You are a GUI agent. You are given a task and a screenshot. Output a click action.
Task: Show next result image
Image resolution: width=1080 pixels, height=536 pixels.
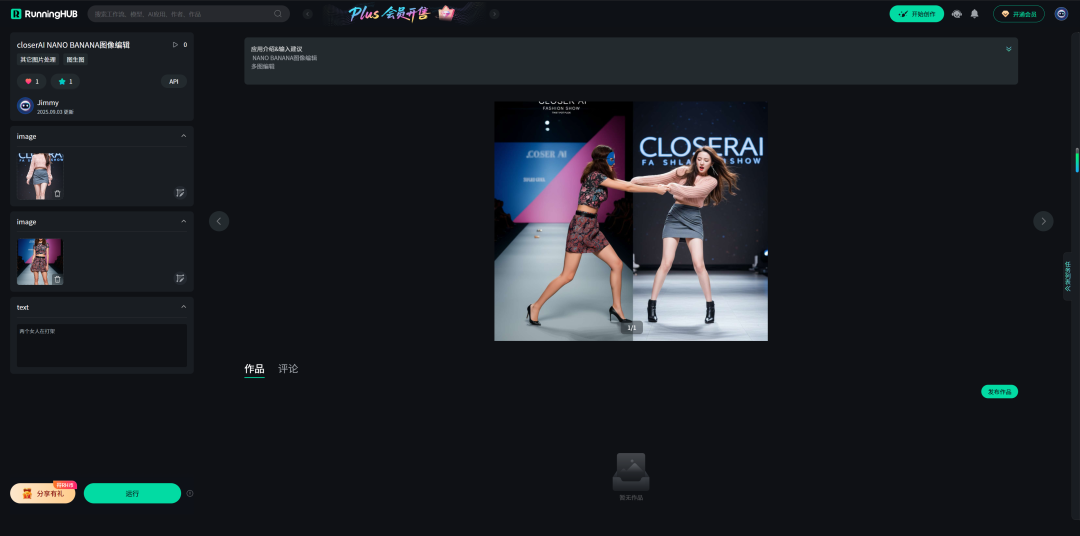pos(1043,221)
